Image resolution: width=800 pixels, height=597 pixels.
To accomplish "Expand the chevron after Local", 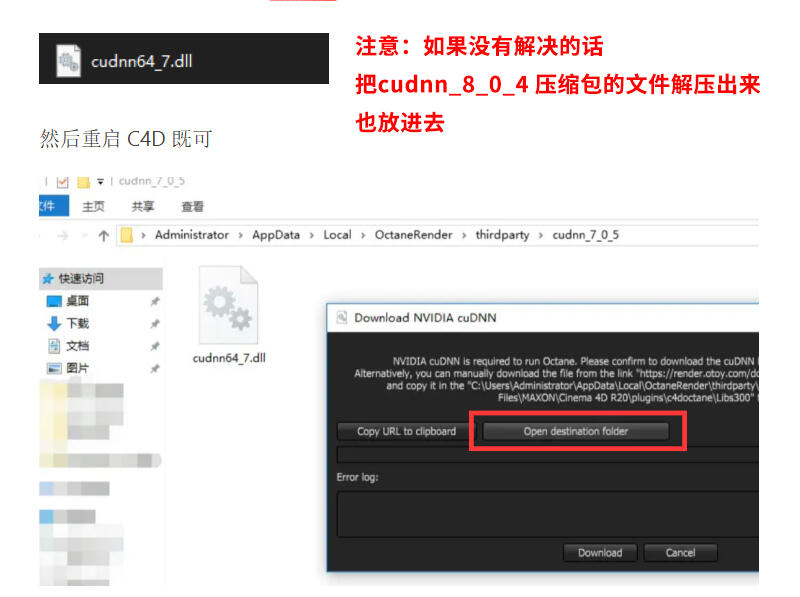I will (363, 235).
